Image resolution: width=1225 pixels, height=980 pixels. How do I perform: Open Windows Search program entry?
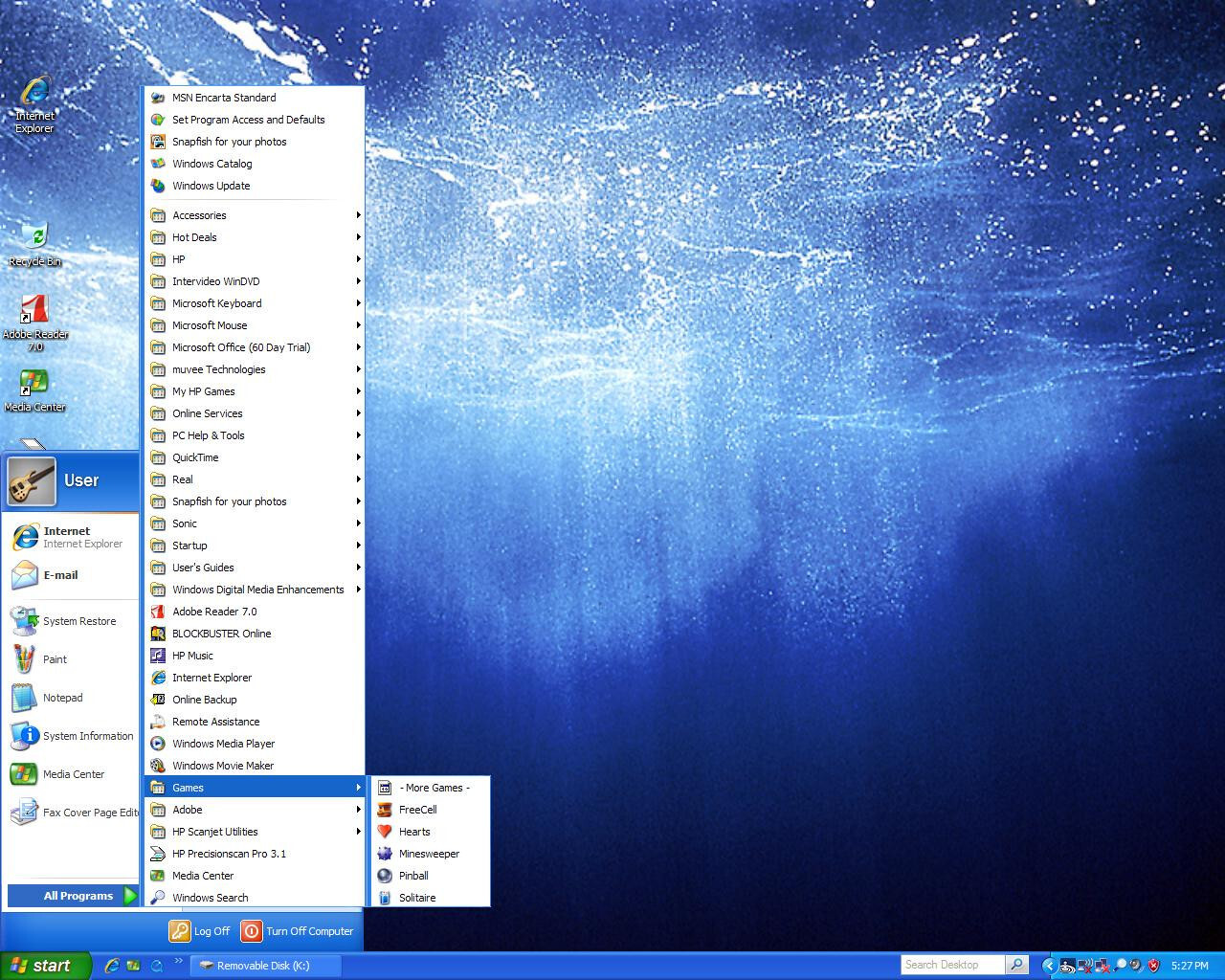pyautogui.click(x=255, y=898)
